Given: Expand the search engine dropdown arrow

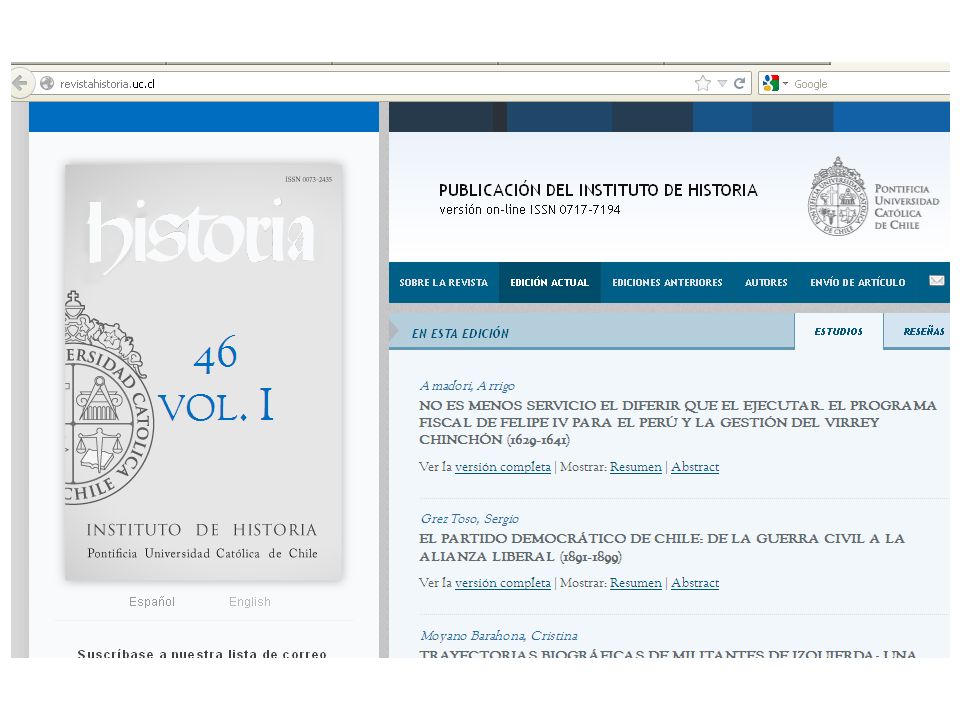Looking at the screenshot, I should coord(786,83).
